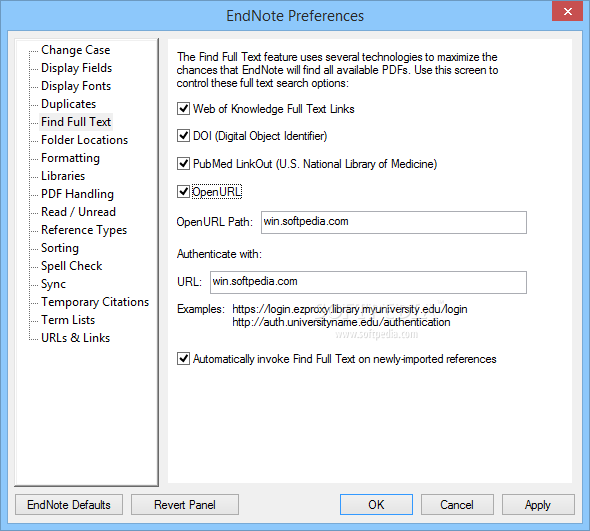Select Sorting in the preferences list
This screenshot has height=531, width=590.
(x=60, y=248)
